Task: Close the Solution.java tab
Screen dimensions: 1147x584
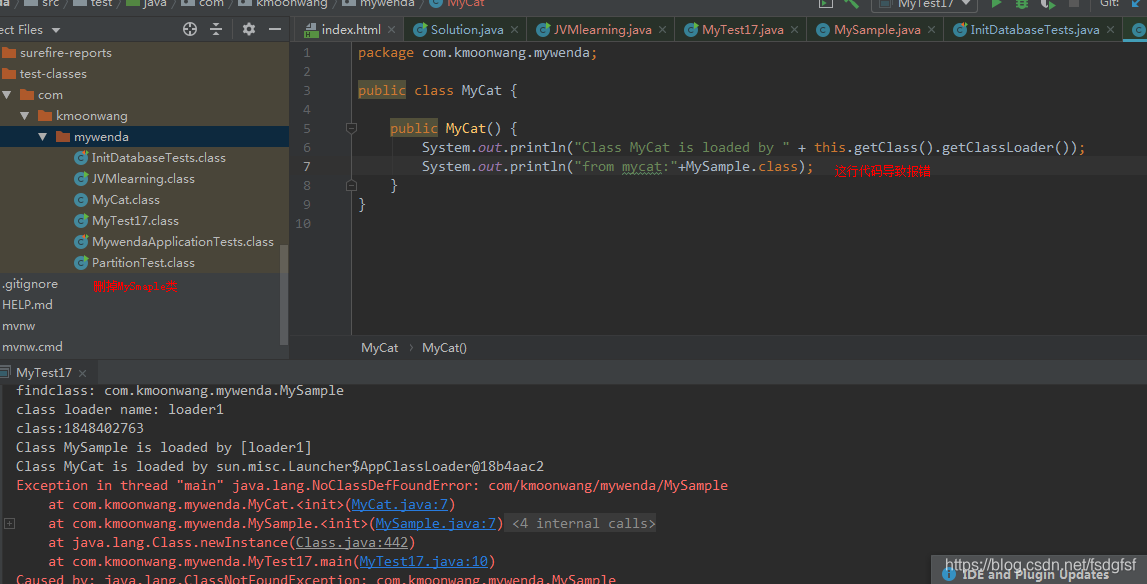Action: click(514, 30)
